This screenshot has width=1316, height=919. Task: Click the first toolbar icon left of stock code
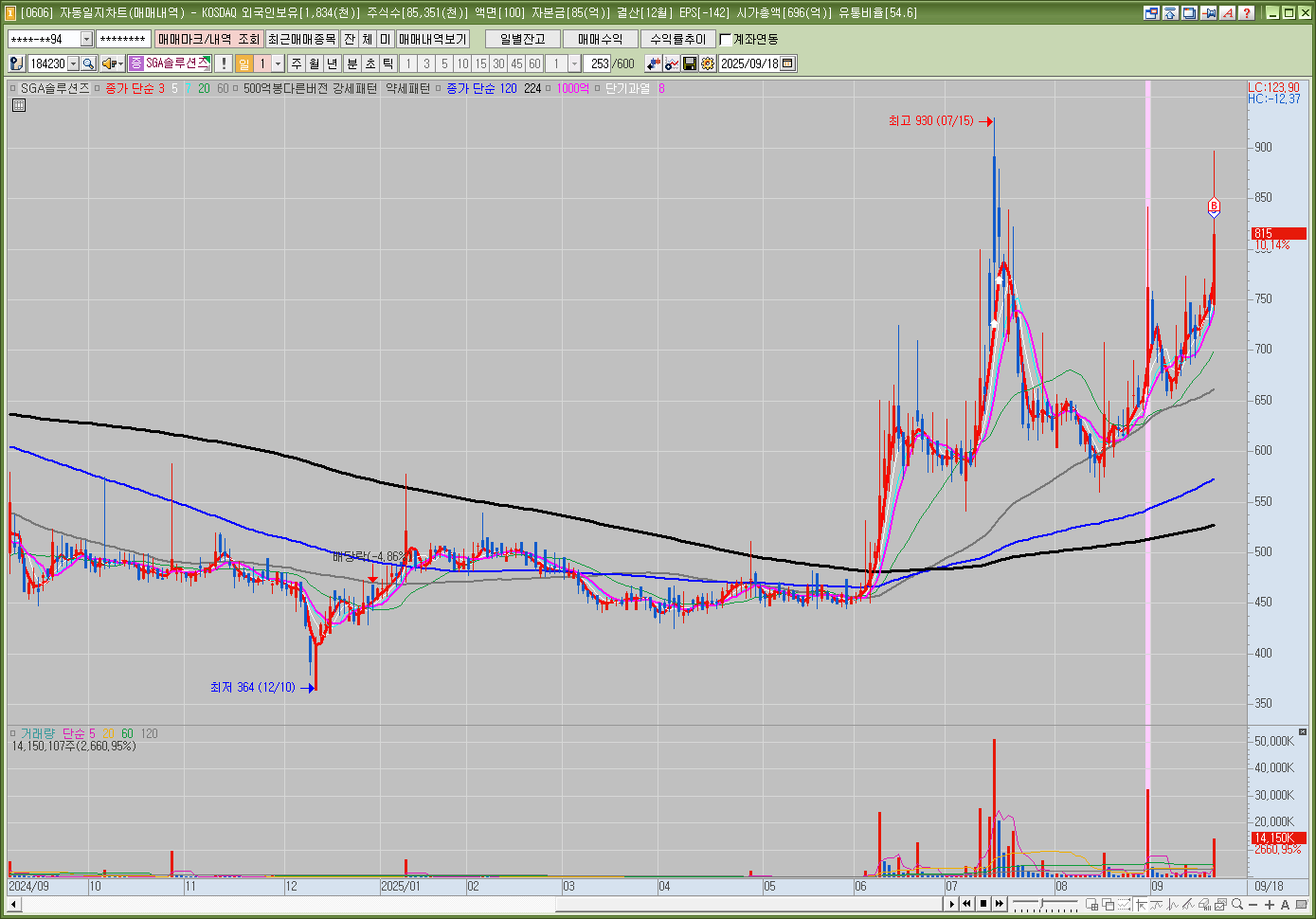[x=16, y=63]
